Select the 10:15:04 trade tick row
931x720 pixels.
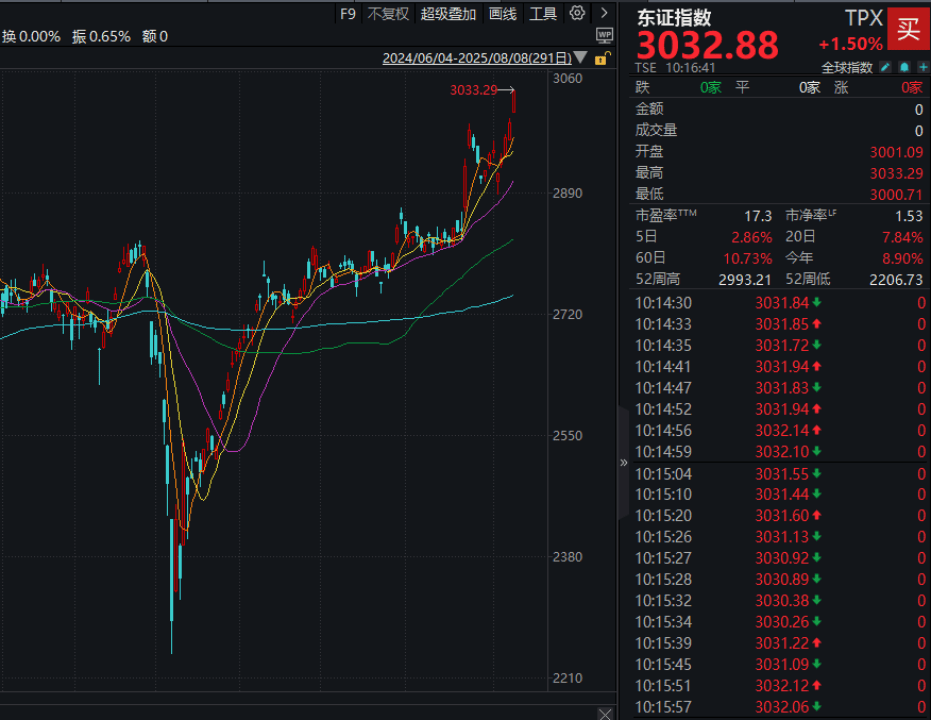tap(780, 474)
